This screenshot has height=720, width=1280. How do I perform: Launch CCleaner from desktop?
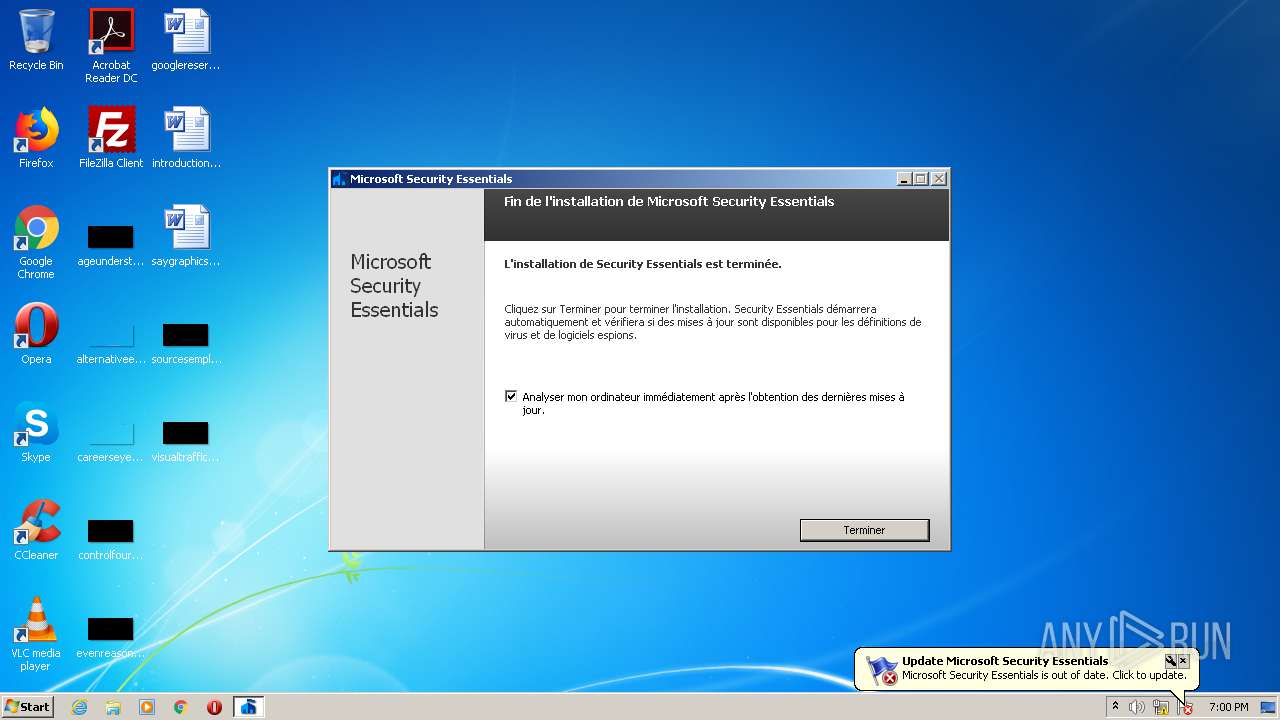tap(36, 530)
